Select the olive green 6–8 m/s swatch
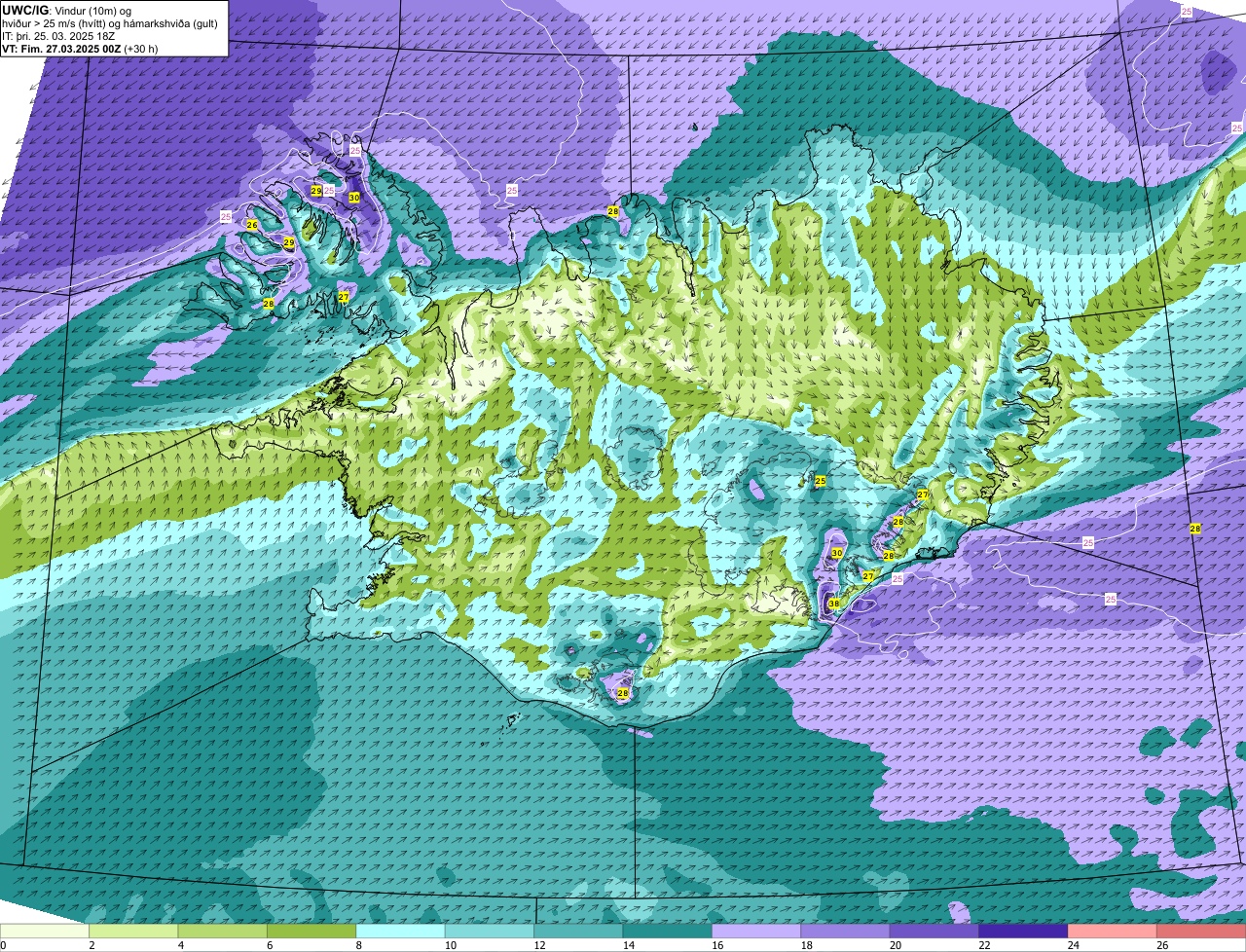1246x952 pixels. [311, 931]
